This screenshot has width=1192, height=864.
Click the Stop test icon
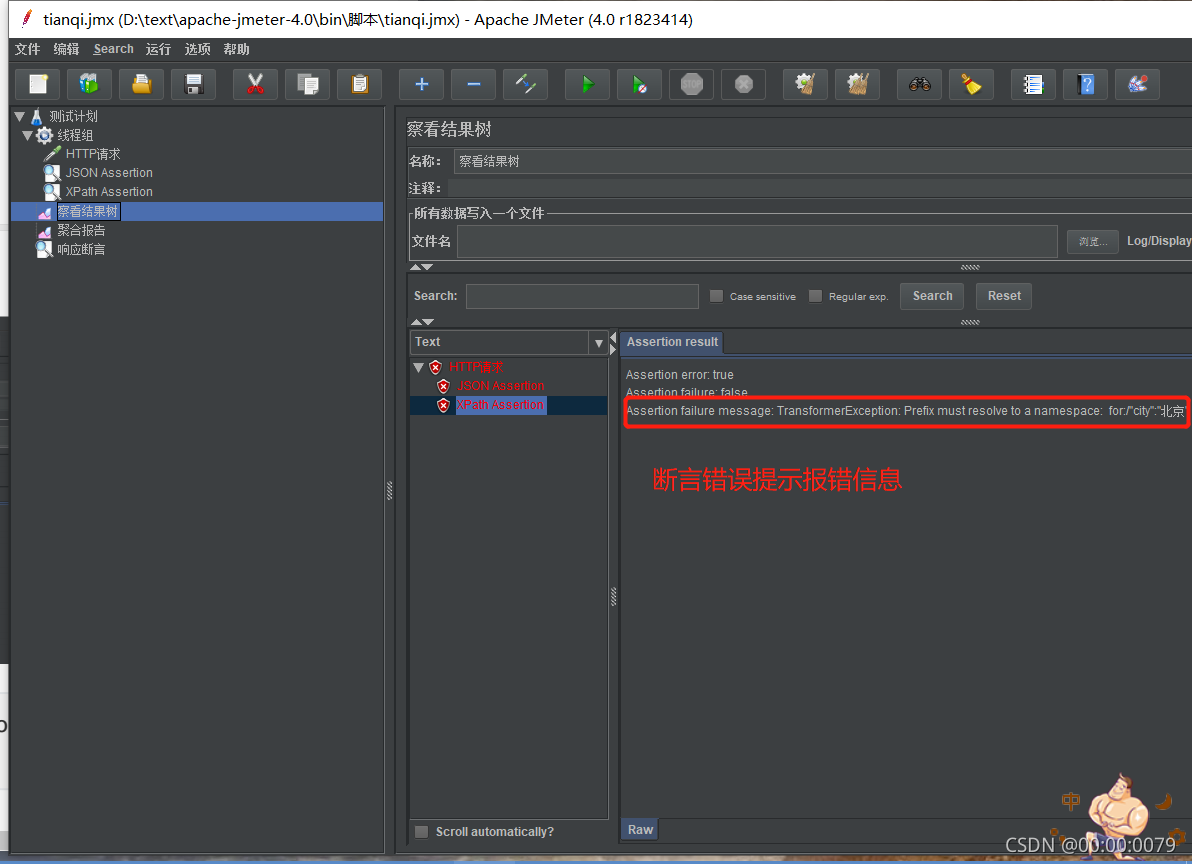point(692,84)
